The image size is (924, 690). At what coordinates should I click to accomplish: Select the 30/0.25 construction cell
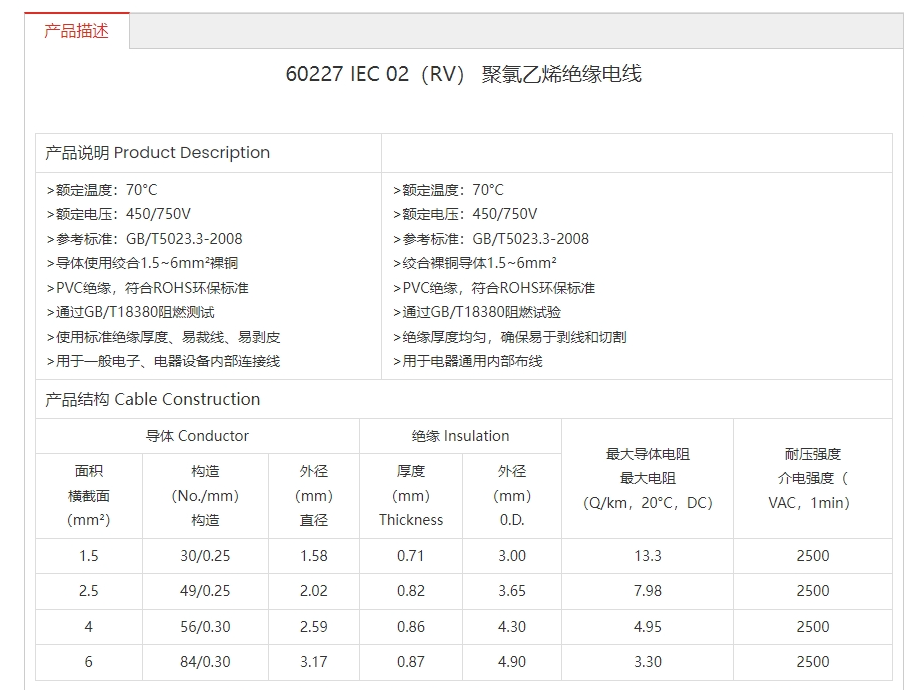tap(205, 556)
